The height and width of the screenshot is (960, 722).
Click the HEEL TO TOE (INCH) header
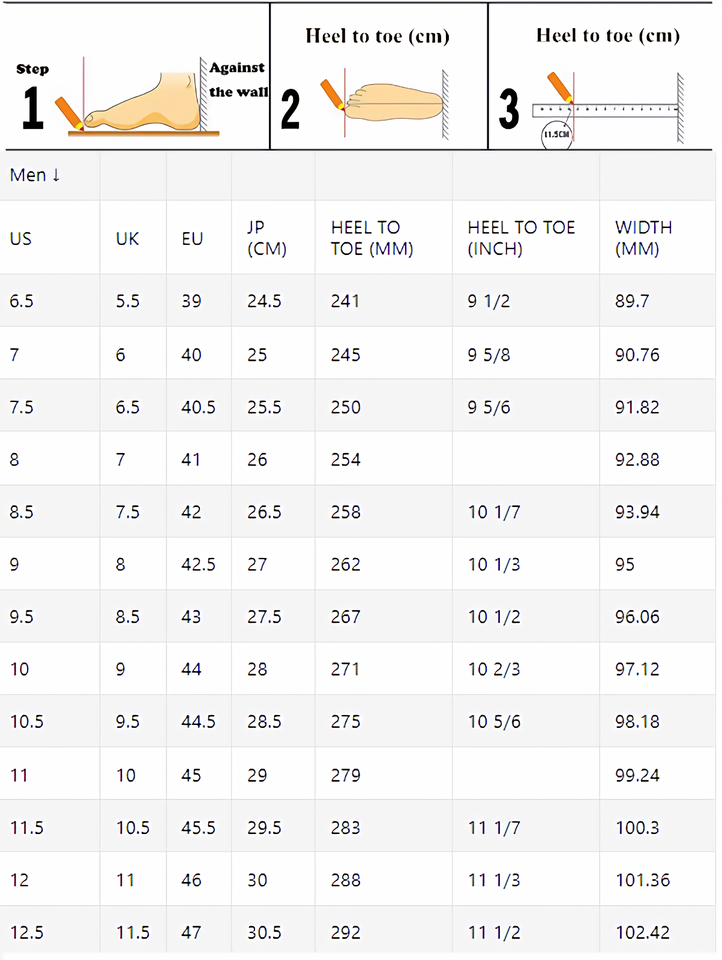(x=521, y=238)
